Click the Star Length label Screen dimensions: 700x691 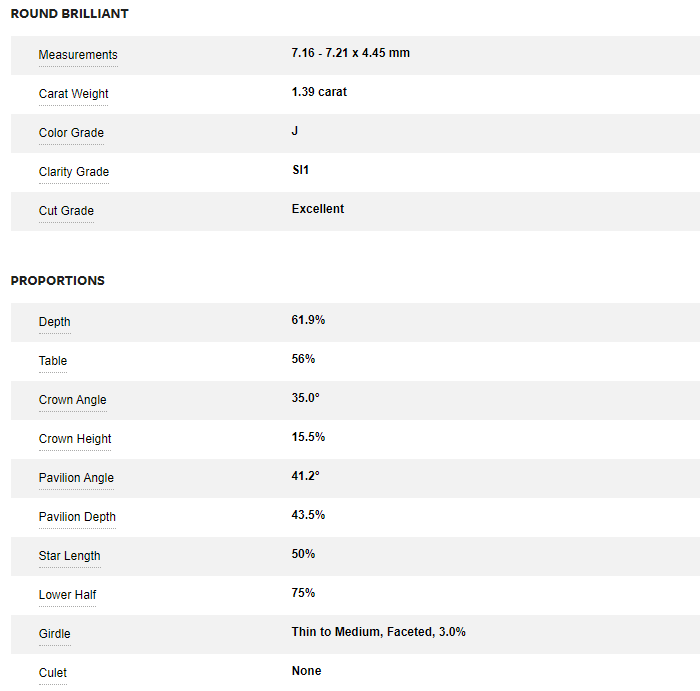pyautogui.click(x=70, y=556)
